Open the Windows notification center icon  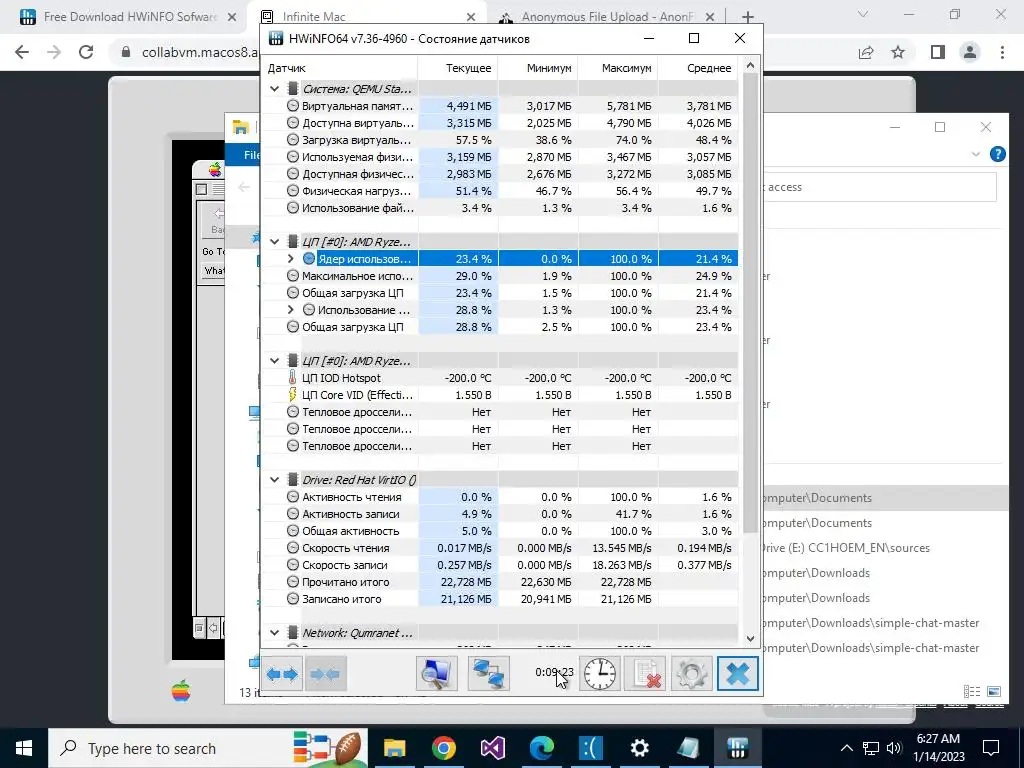[991, 748]
